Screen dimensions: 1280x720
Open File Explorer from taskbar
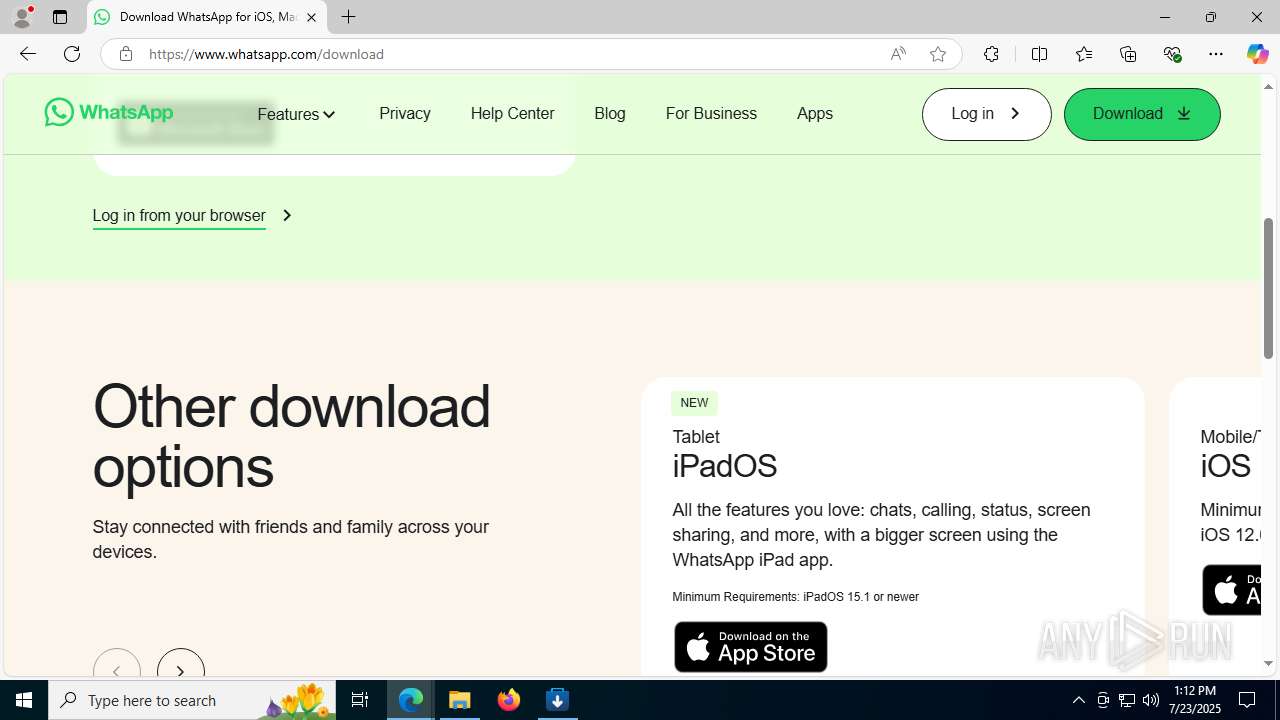click(460, 700)
